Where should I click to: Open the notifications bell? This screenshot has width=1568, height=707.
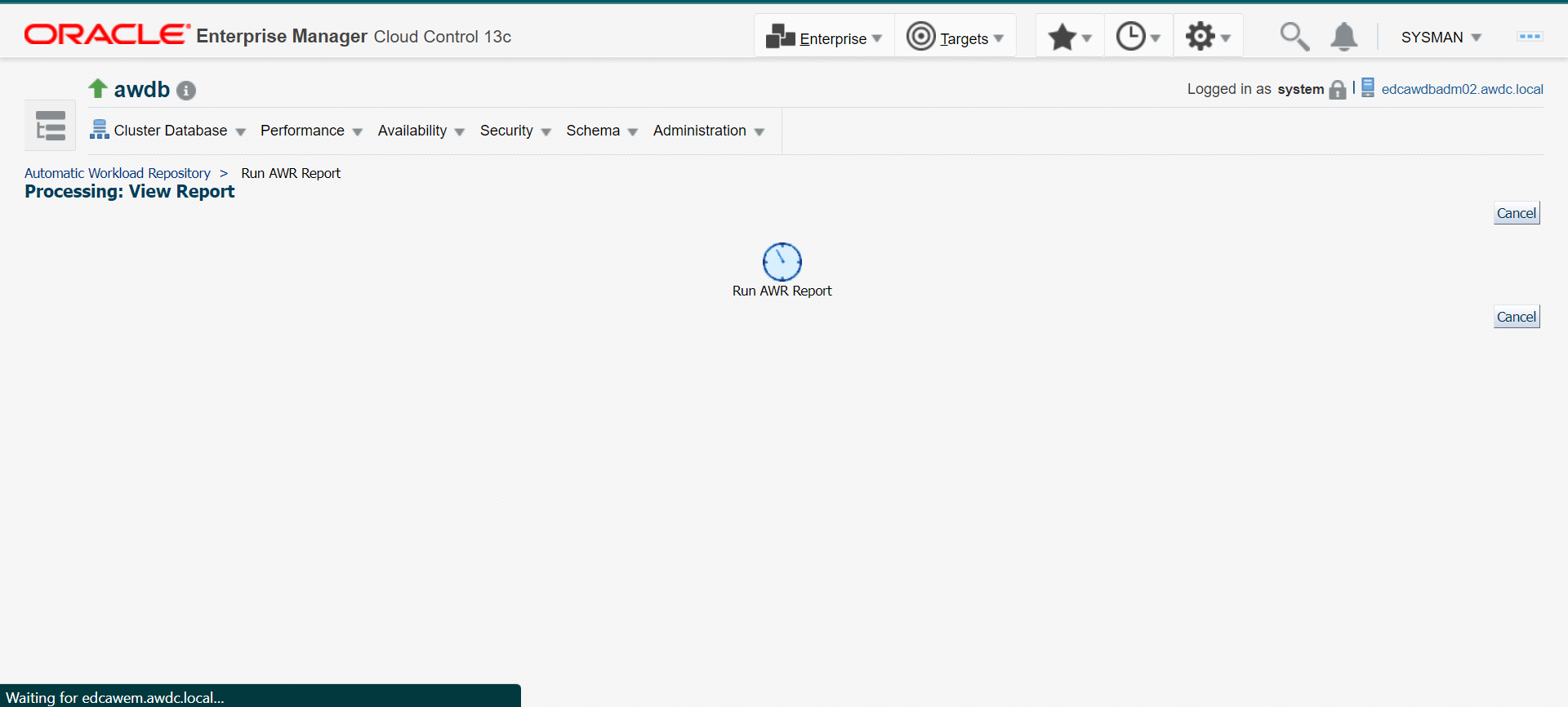tap(1344, 37)
